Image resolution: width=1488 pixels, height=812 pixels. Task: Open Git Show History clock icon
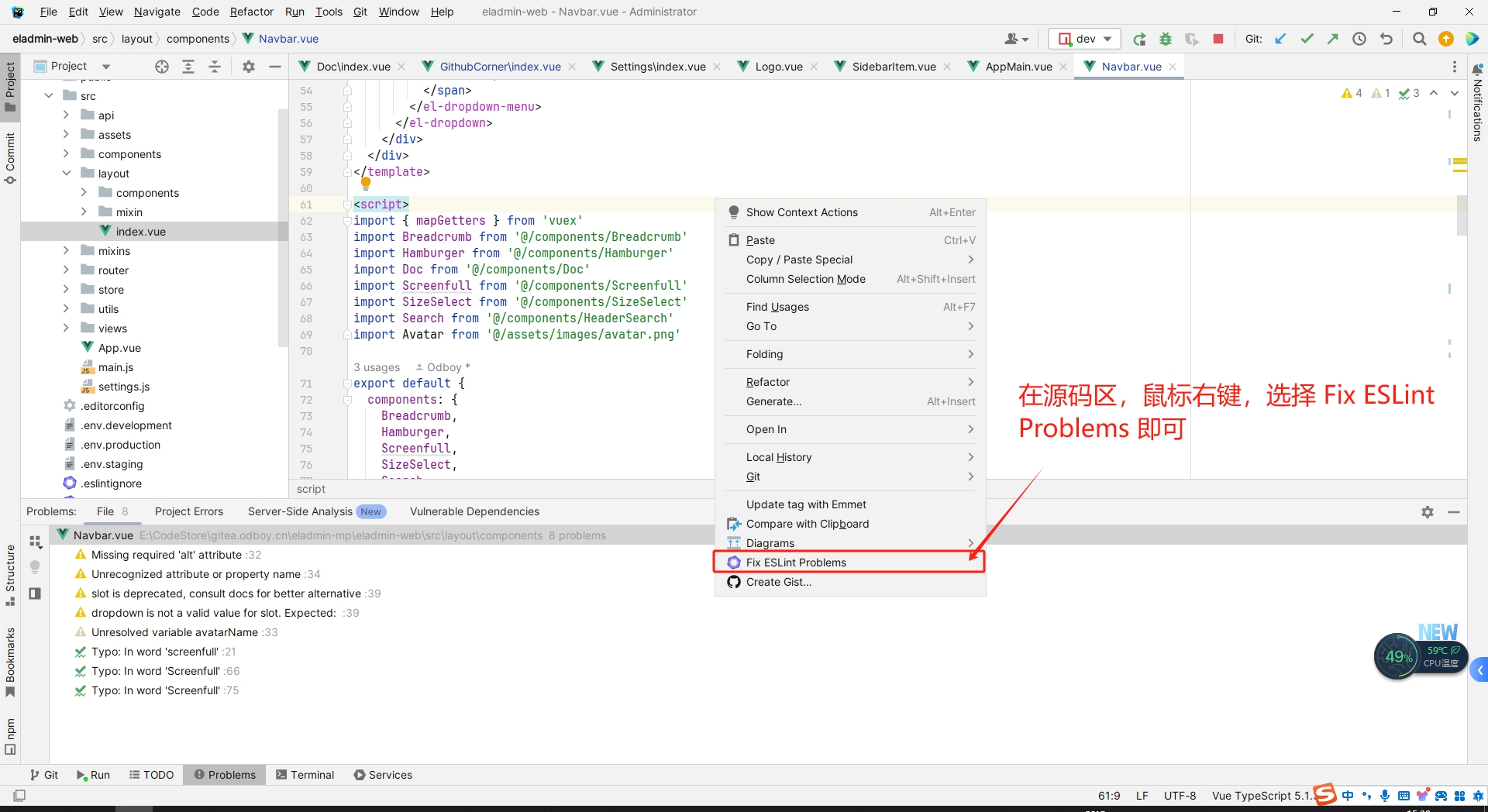coord(1359,39)
